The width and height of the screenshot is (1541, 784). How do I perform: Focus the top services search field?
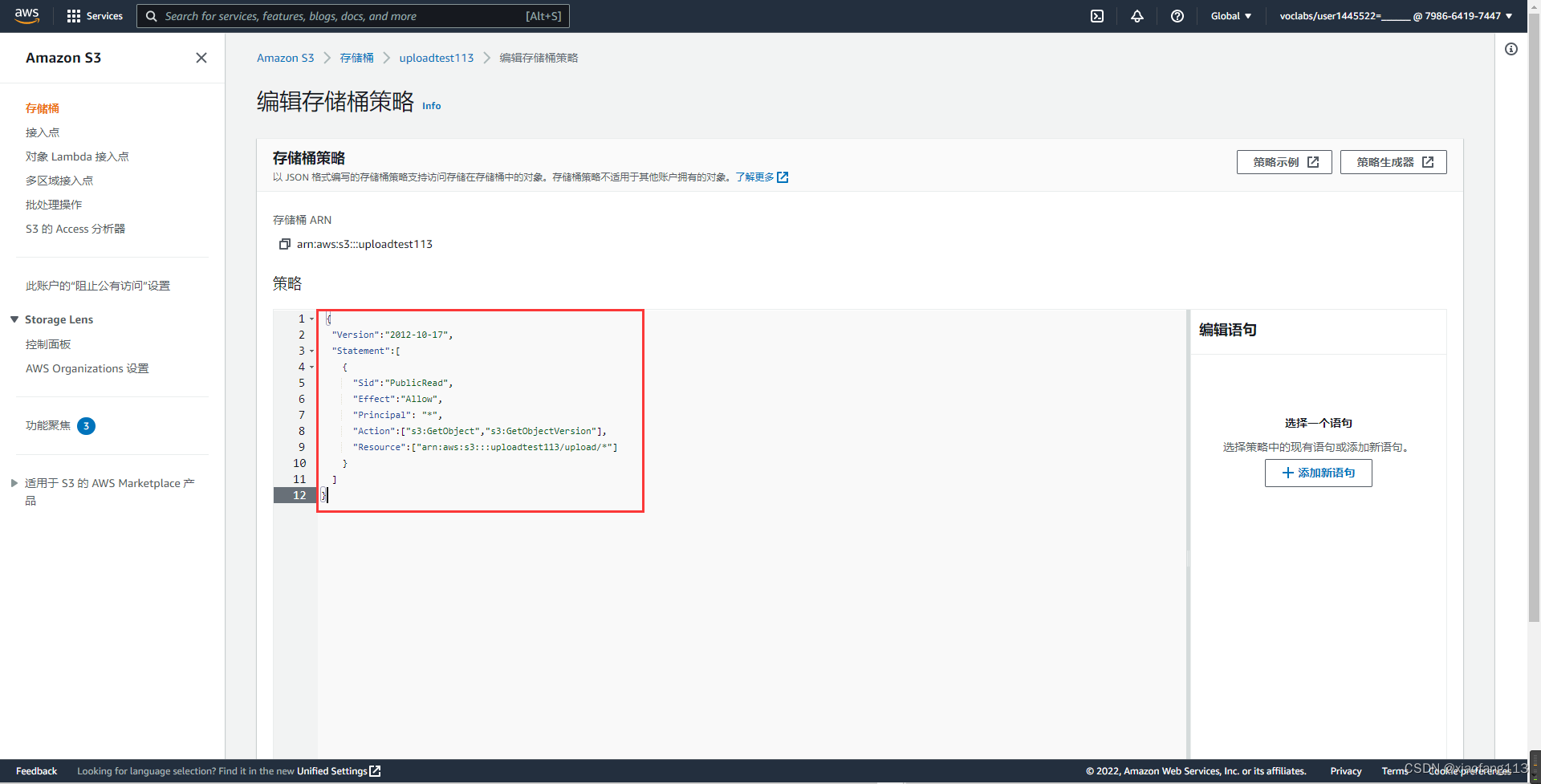pos(353,16)
